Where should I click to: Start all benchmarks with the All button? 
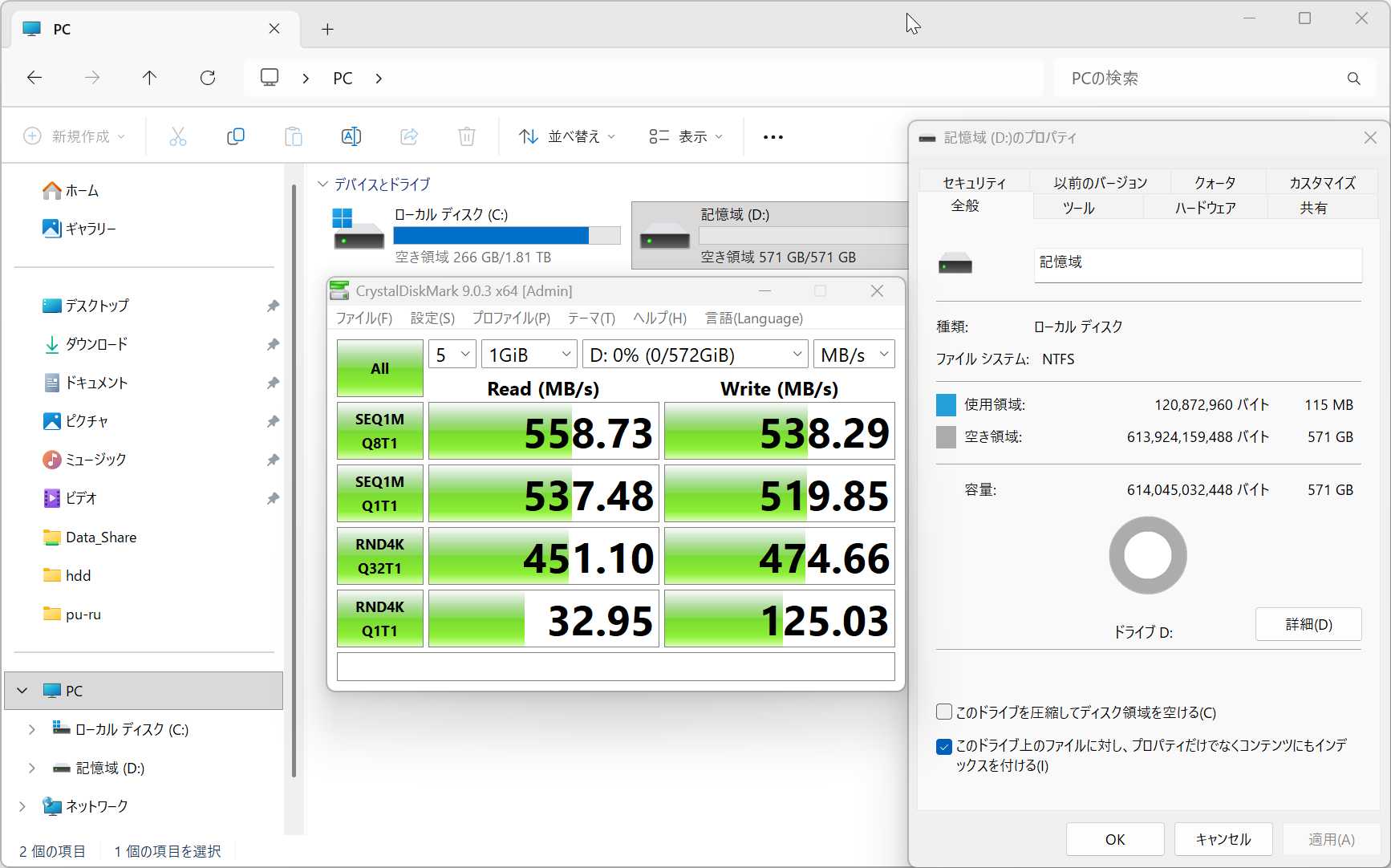point(380,368)
